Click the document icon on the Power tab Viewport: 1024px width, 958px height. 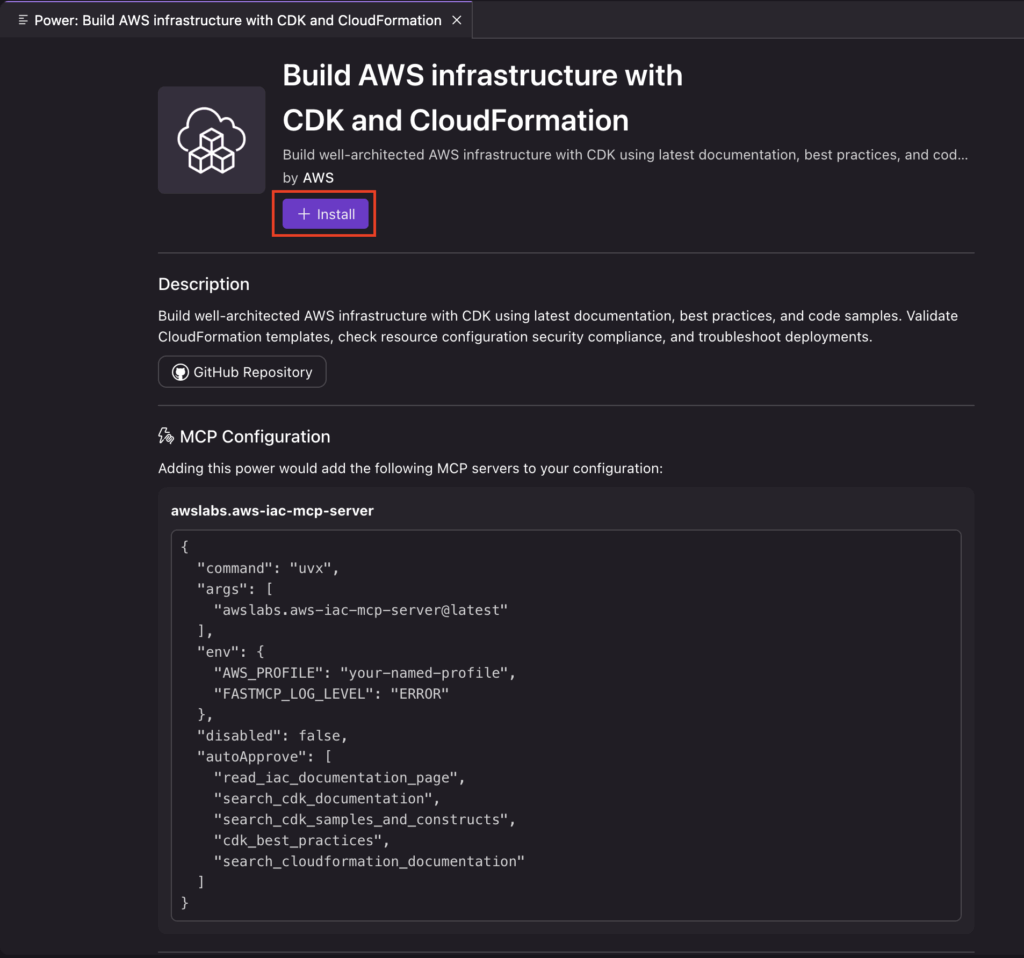click(23, 20)
